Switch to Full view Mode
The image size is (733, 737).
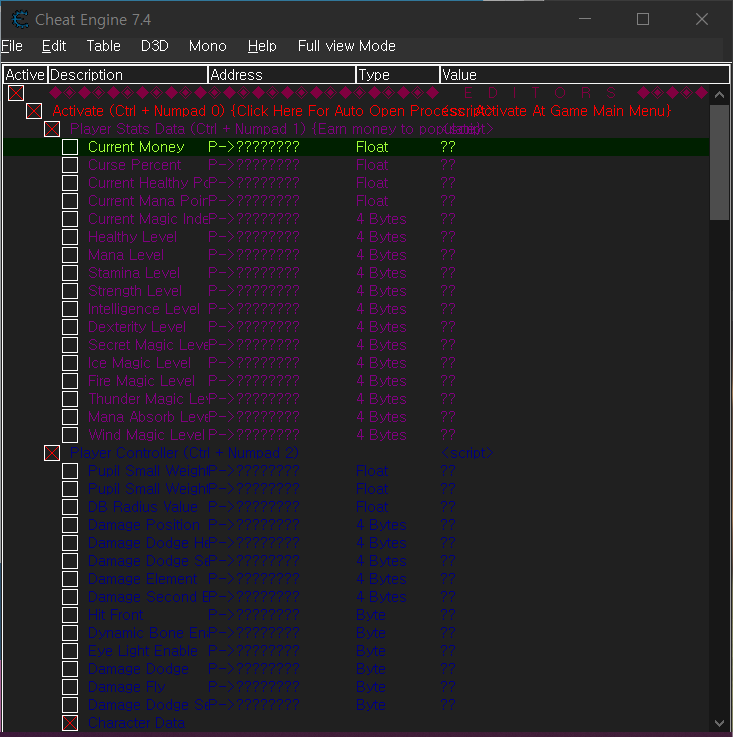tap(347, 46)
